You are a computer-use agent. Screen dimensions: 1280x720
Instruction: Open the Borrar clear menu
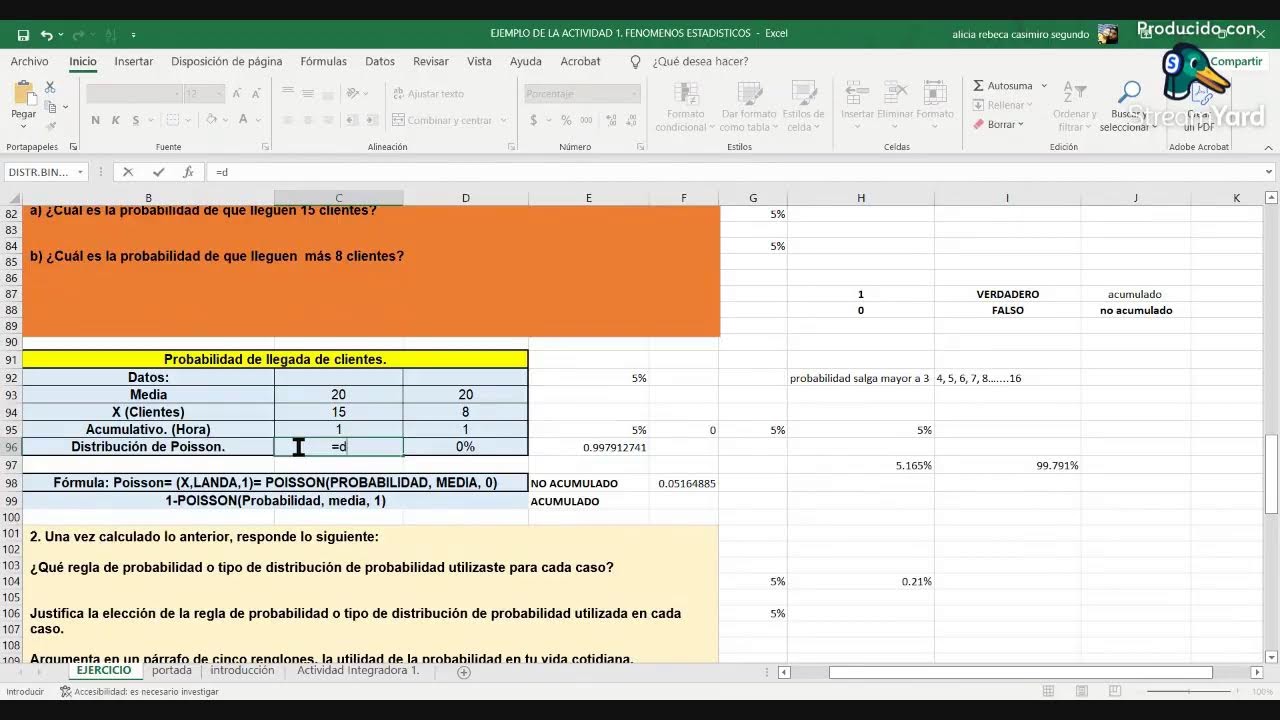pos(1000,124)
